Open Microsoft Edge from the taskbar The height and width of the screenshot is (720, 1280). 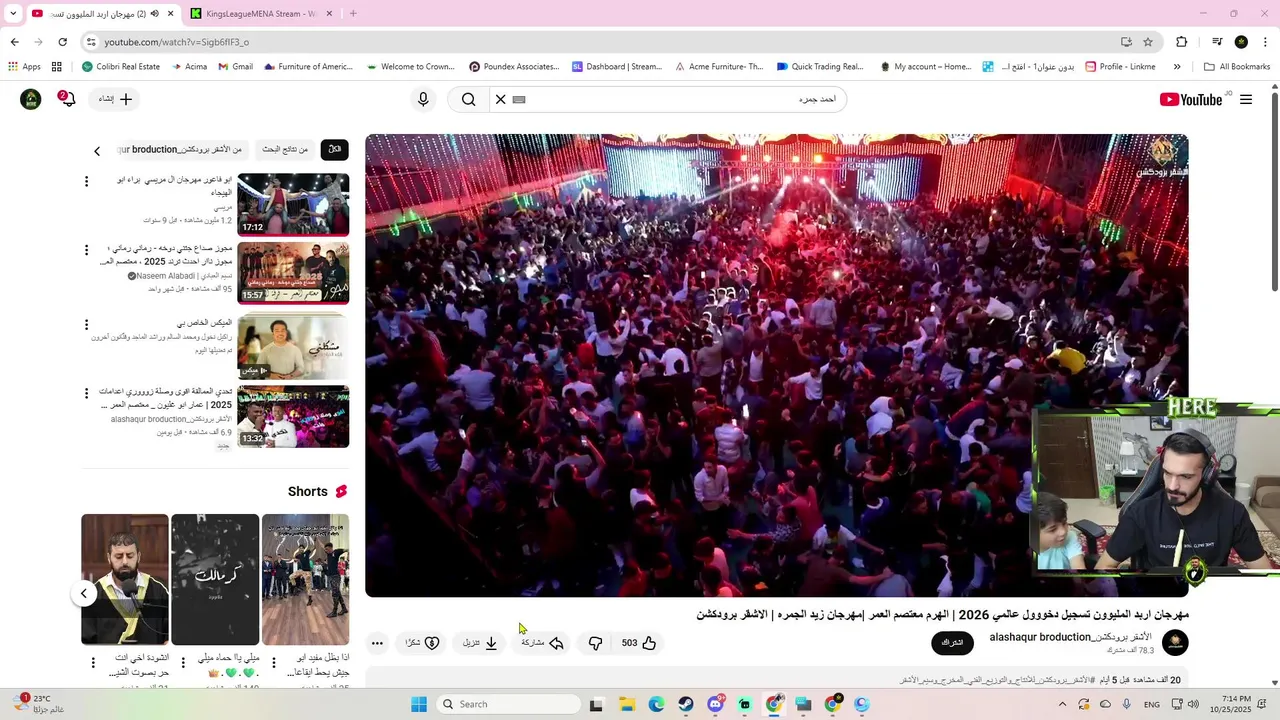point(656,704)
